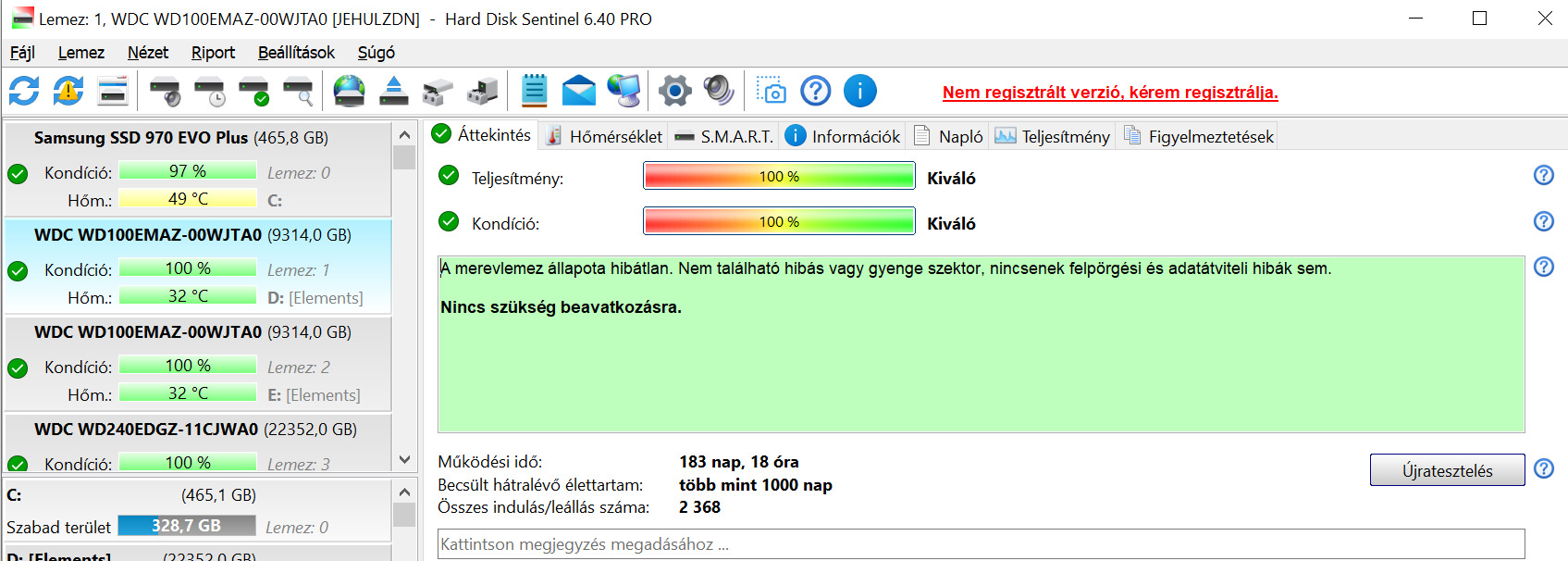The width and height of the screenshot is (1568, 561).
Task: Click the blue envelope email icon
Action: (x=579, y=91)
